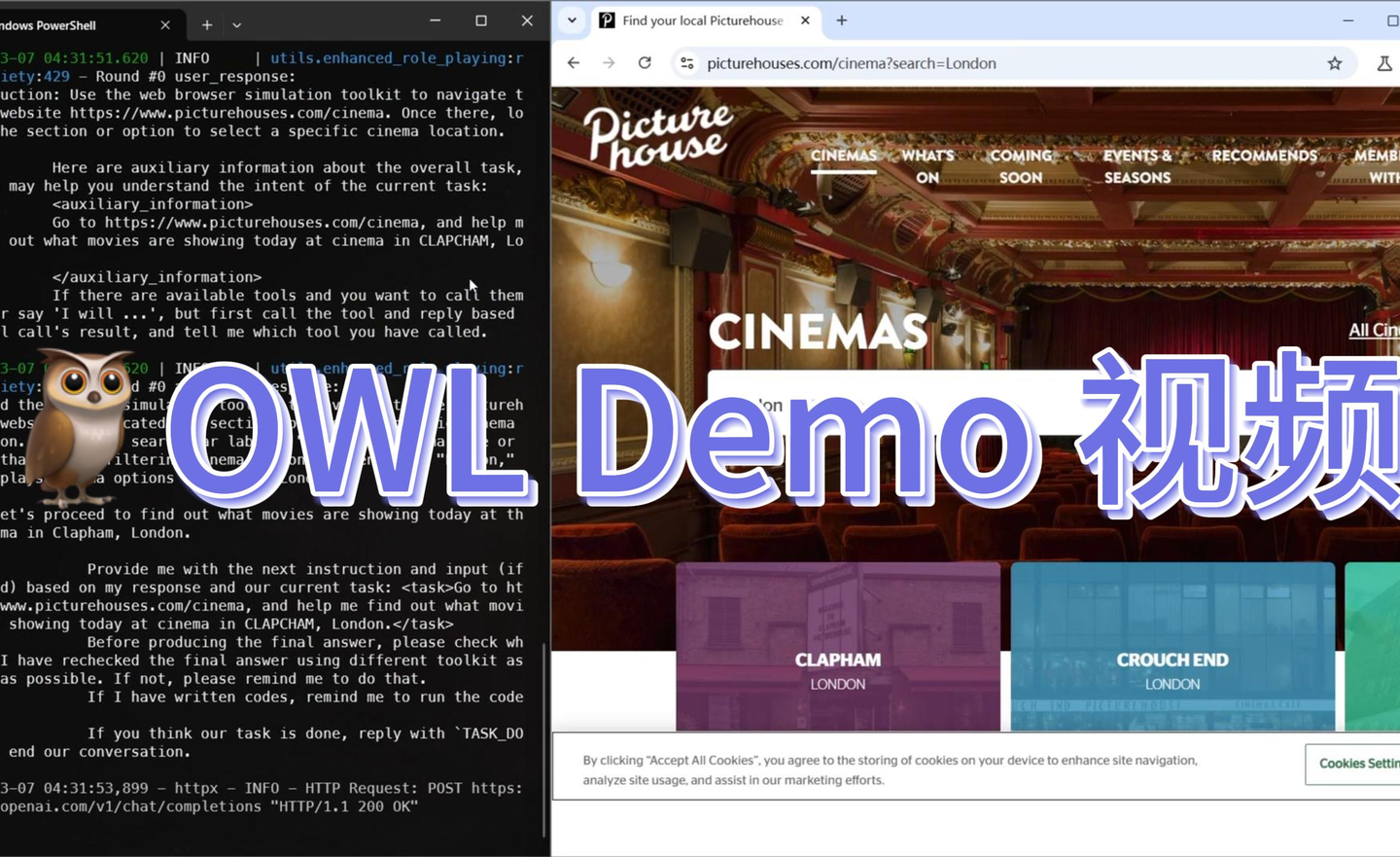This screenshot has width=1400, height=857.
Task: Open the WHAT'S ON menu
Action: click(x=928, y=166)
